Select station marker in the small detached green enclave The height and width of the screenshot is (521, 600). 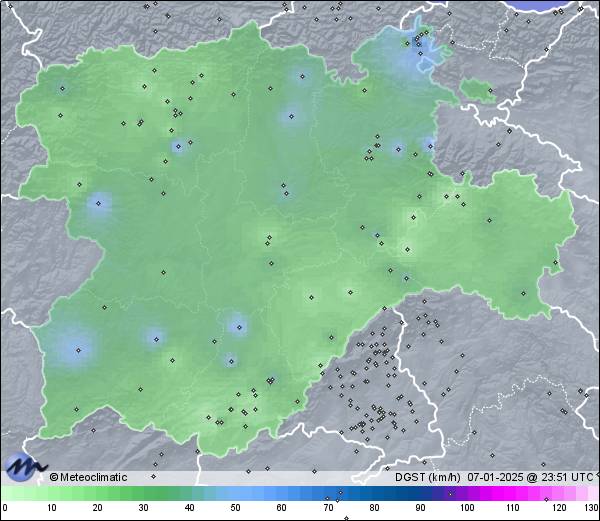(490, 91)
